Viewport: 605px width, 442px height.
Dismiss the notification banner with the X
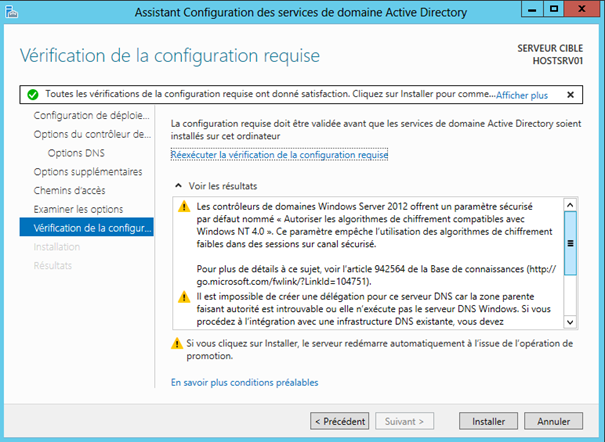(570, 95)
